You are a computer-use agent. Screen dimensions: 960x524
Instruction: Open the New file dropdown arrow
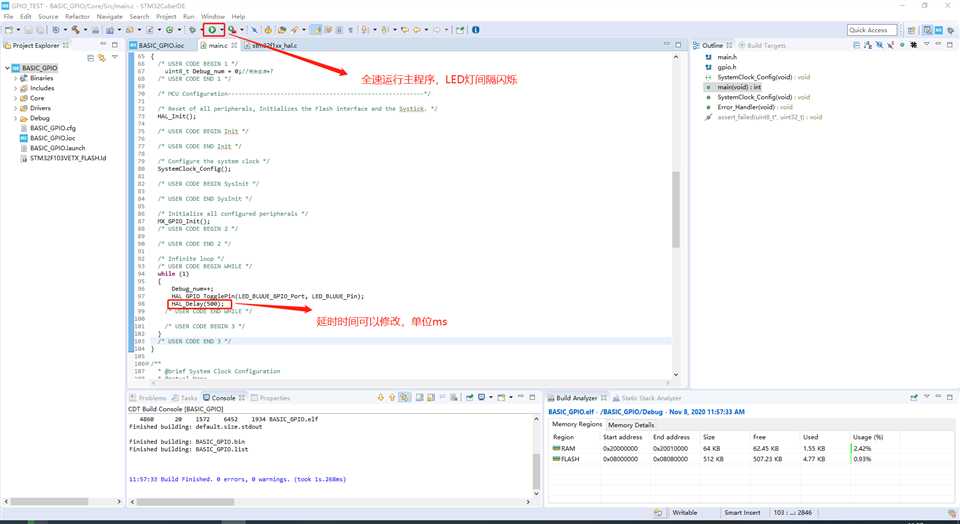(x=18, y=29)
